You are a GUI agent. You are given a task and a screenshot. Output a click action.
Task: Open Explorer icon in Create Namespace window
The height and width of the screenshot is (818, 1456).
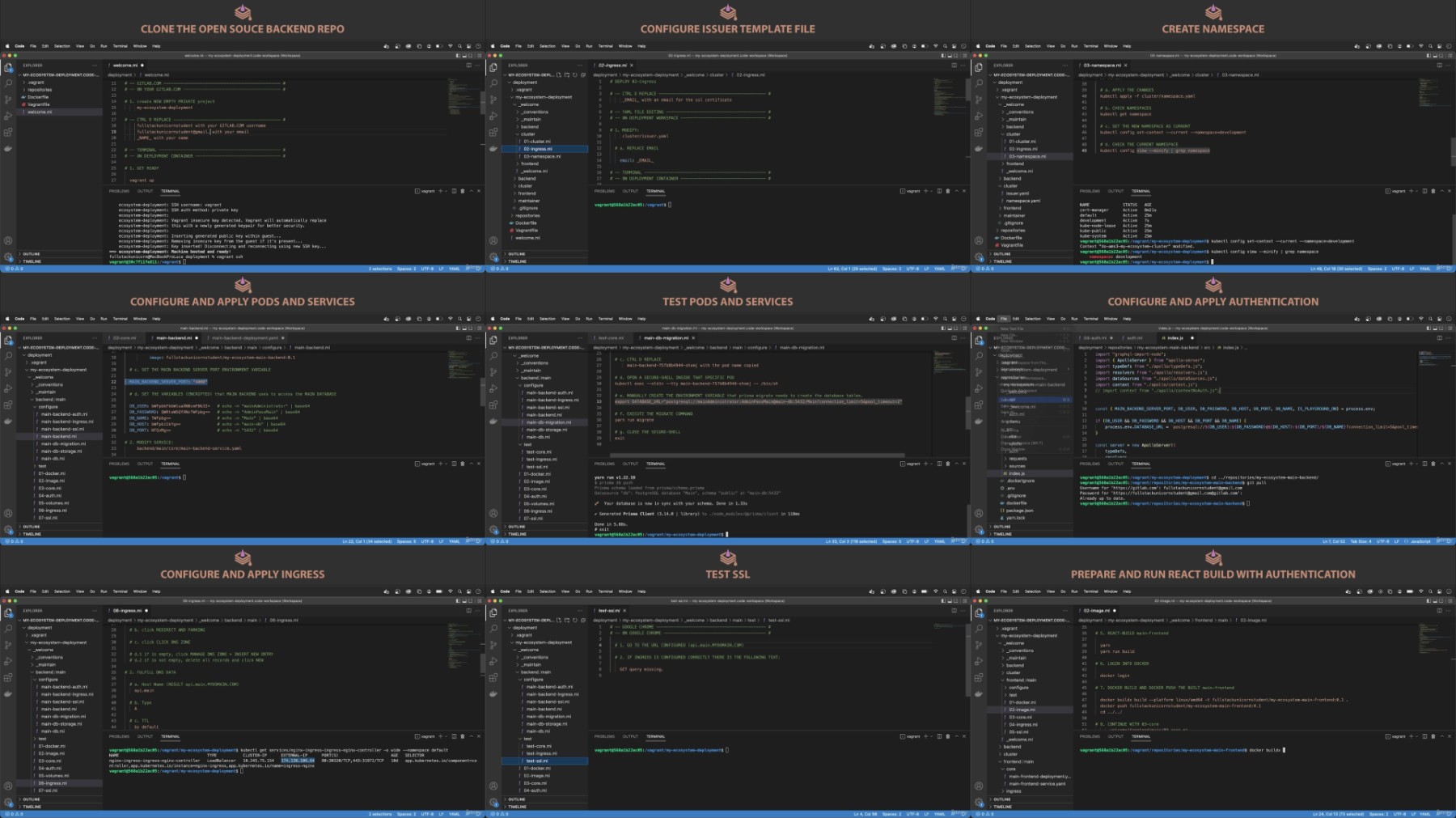(979, 68)
